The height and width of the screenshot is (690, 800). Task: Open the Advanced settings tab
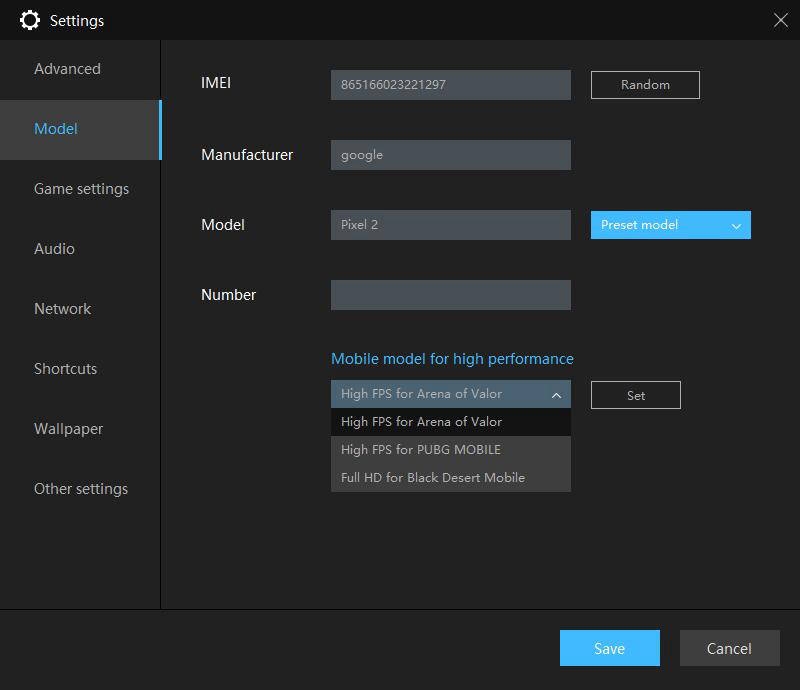click(67, 69)
